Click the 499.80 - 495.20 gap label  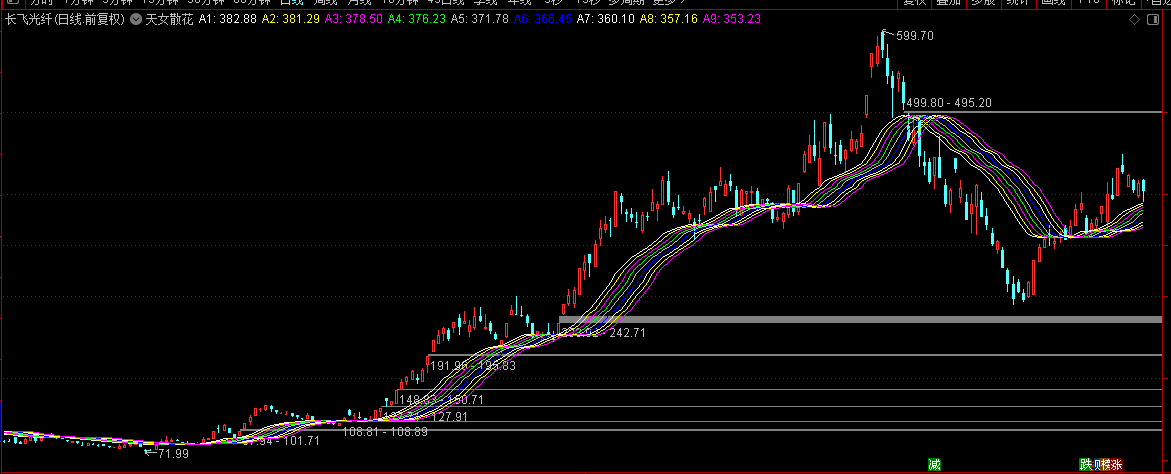(x=949, y=103)
